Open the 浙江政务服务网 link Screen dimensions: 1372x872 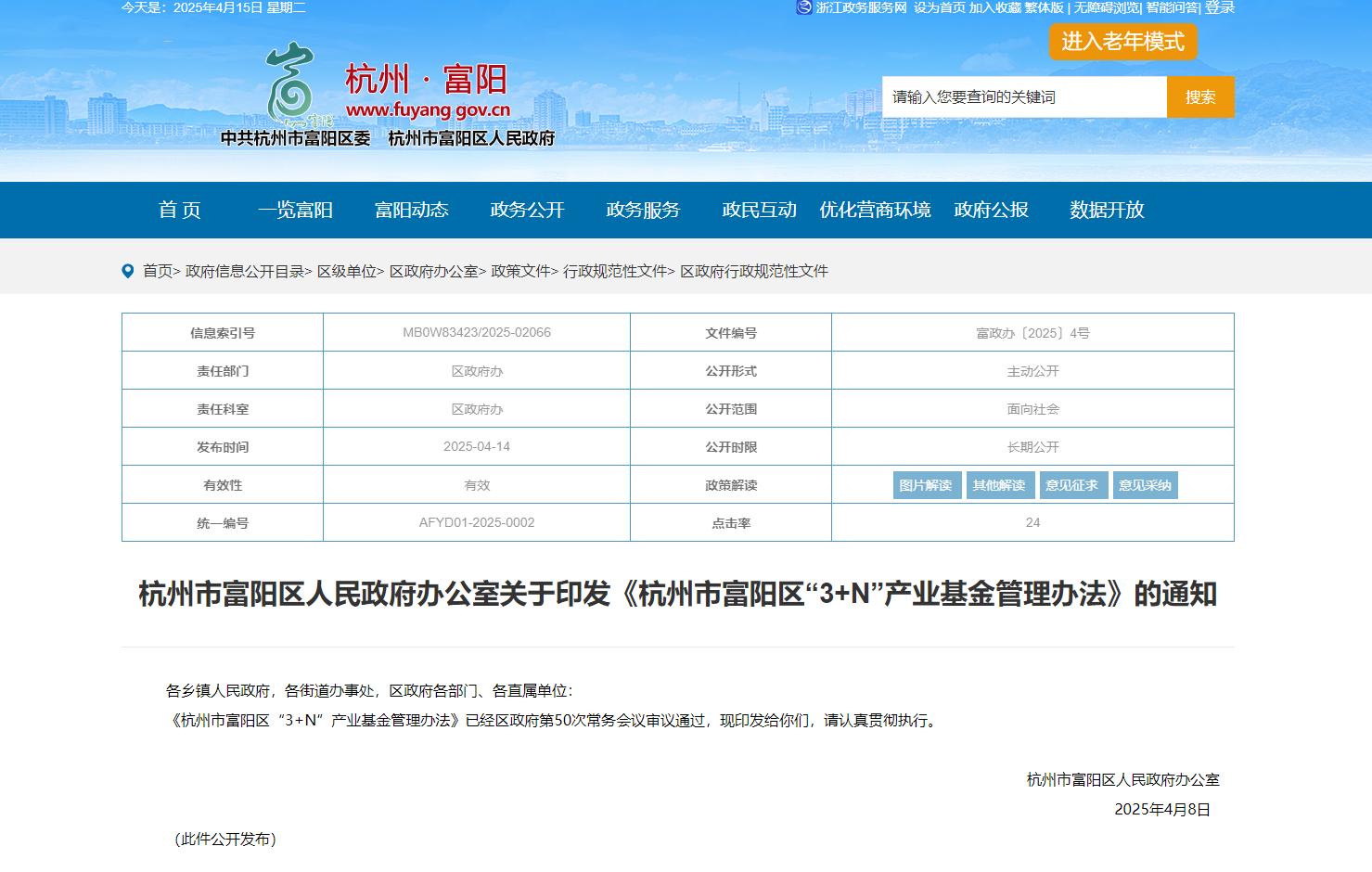[862, 7]
